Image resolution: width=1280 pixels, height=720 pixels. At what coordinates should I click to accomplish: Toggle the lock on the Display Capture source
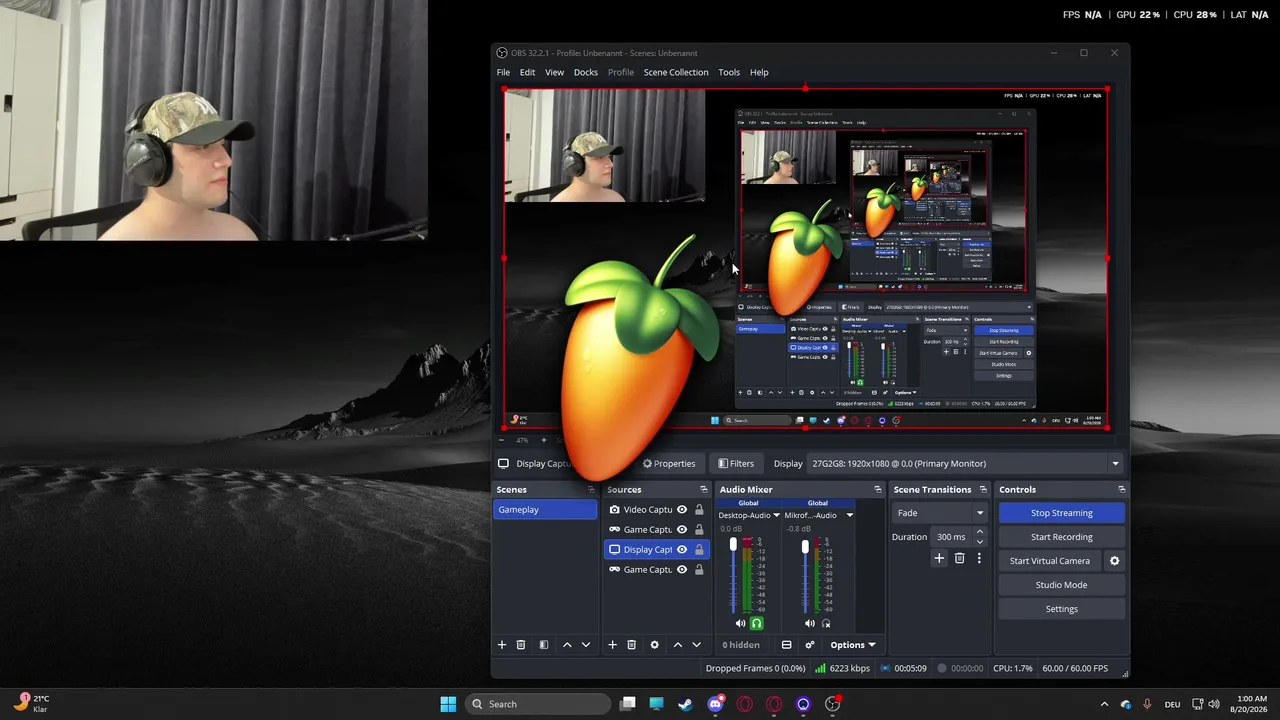point(699,550)
